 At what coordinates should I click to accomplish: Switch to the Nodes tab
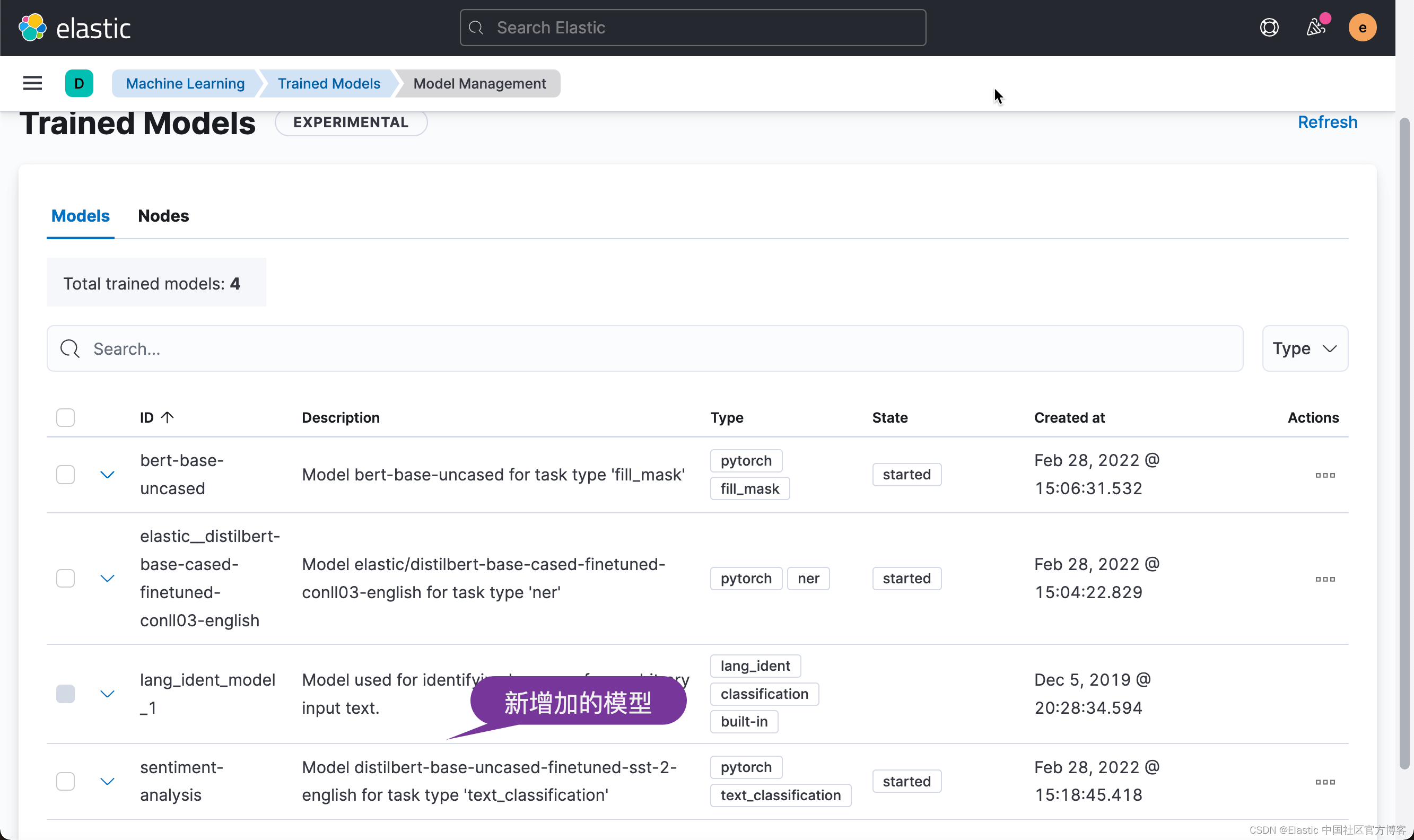(163, 216)
